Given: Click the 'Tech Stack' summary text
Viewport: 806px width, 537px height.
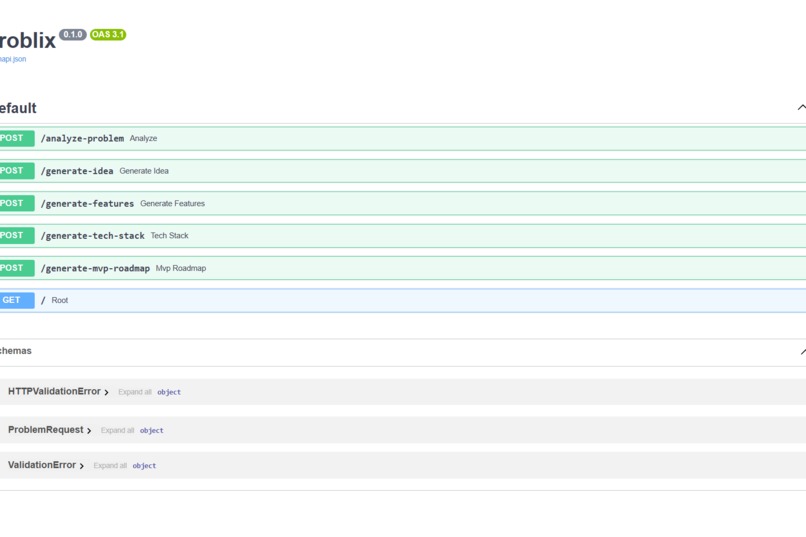Looking at the screenshot, I should [x=170, y=235].
